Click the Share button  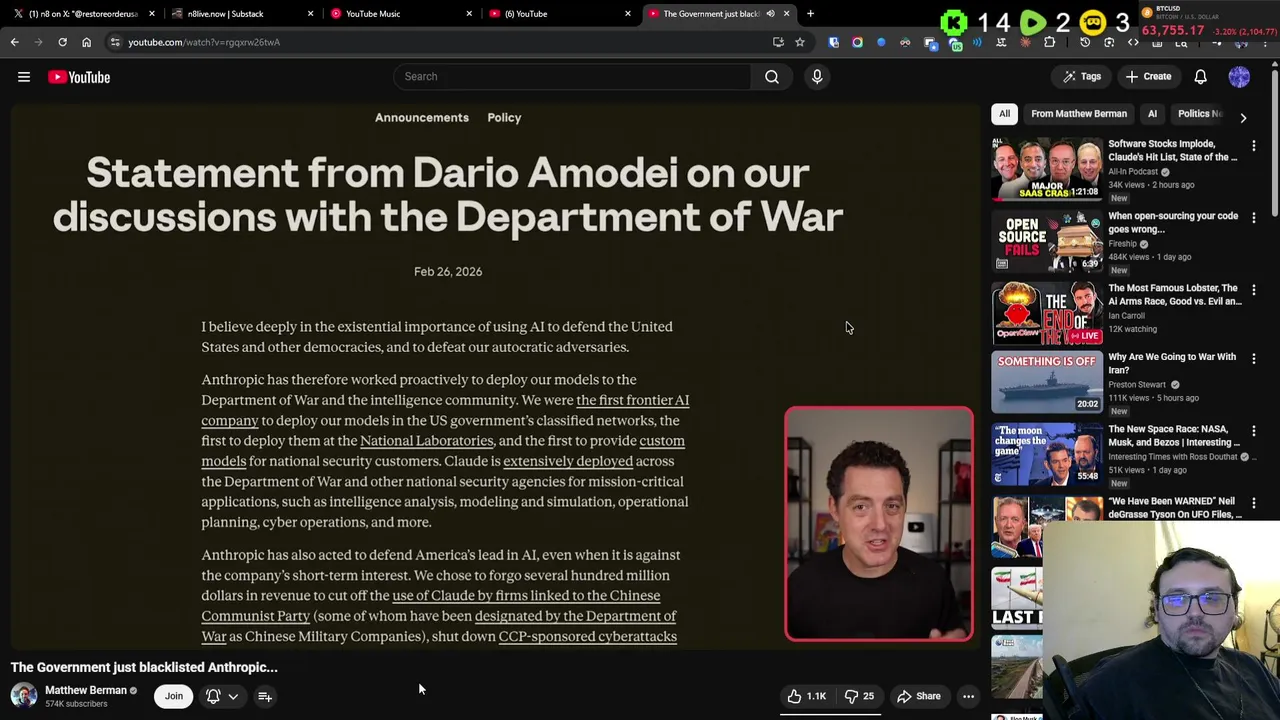[918, 696]
